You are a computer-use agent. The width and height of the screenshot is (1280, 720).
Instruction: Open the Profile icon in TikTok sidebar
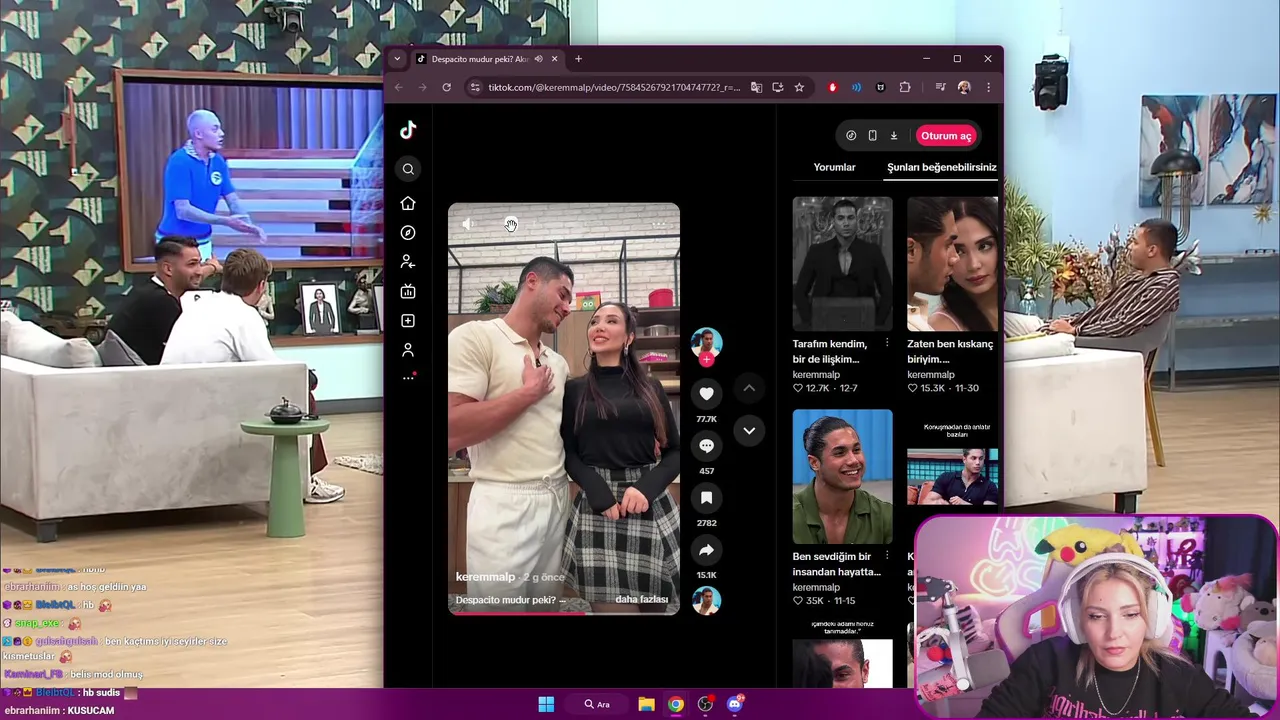(x=408, y=350)
